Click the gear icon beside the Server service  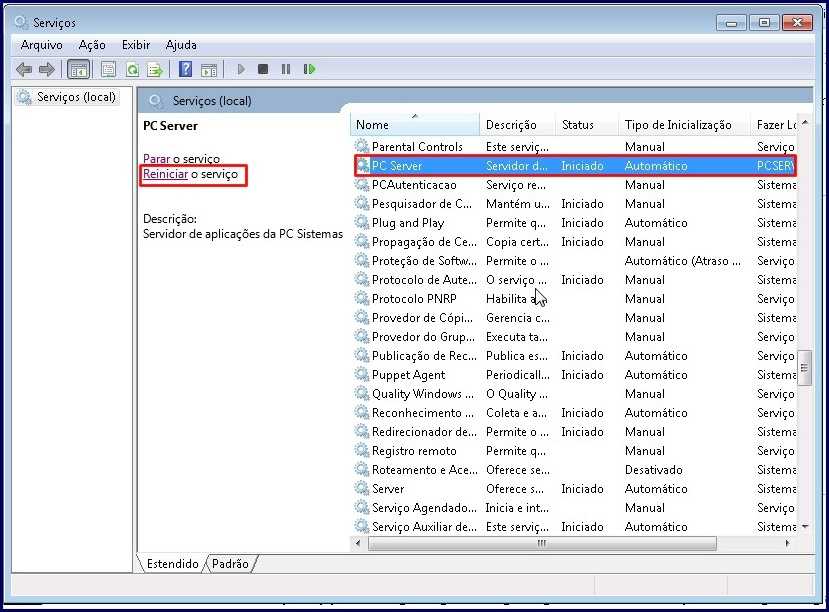[x=362, y=489]
